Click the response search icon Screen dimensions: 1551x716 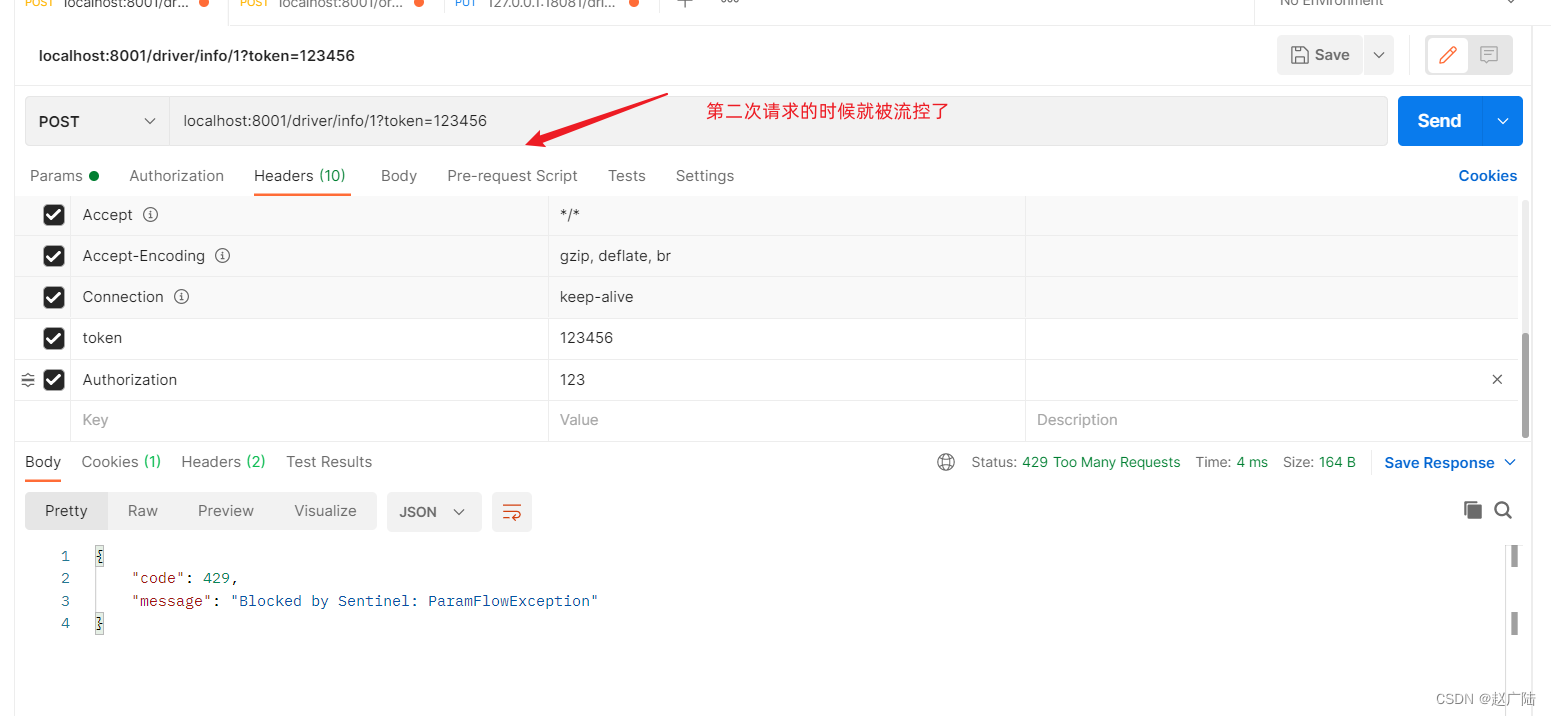[1503, 510]
